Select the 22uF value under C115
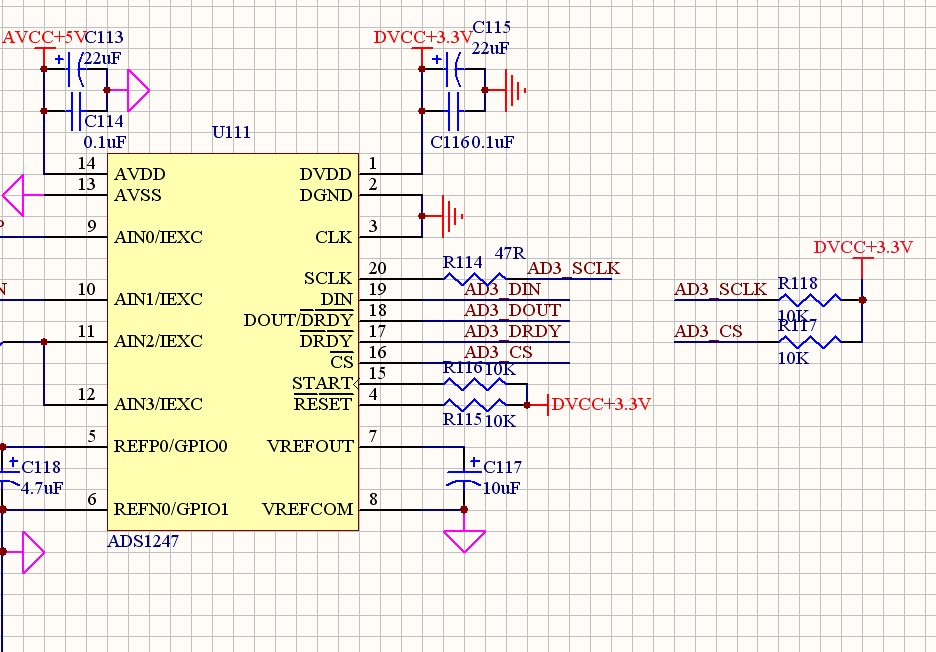This screenshot has width=936, height=652. (x=490, y=48)
